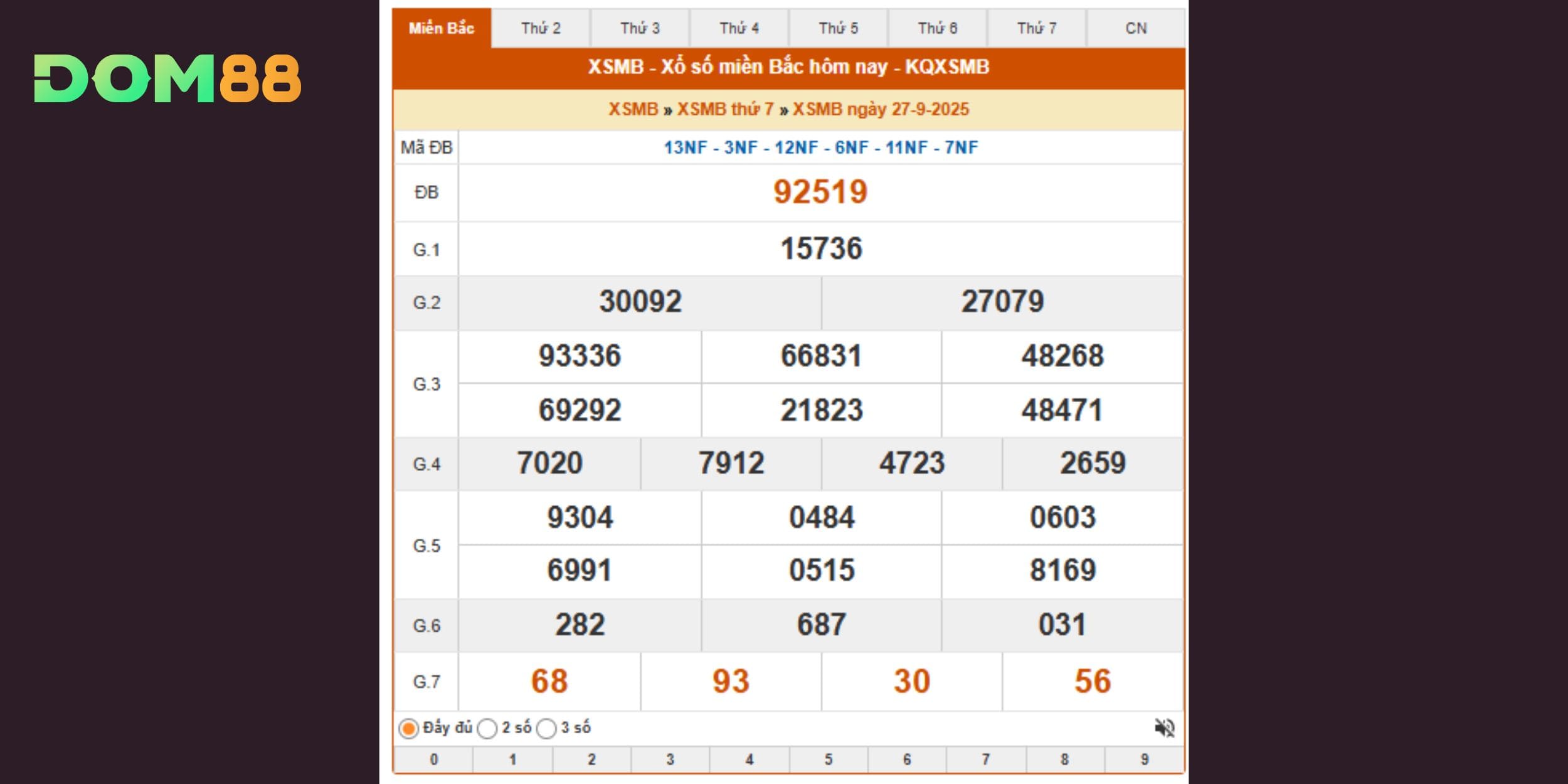This screenshot has width=1568, height=784.
Task: Click G.7 result 68
Action: click(x=549, y=682)
